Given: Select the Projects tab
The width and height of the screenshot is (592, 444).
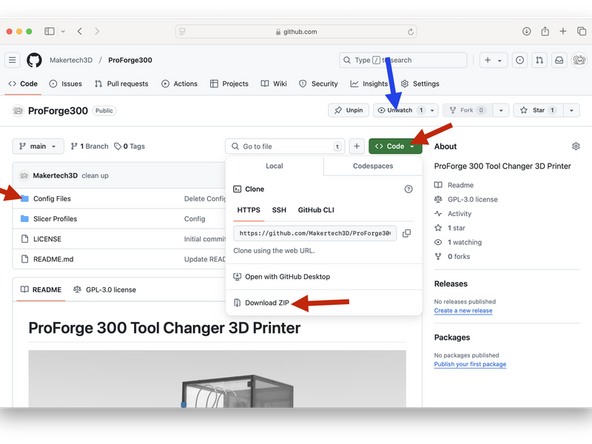Looking at the screenshot, I should (229, 84).
